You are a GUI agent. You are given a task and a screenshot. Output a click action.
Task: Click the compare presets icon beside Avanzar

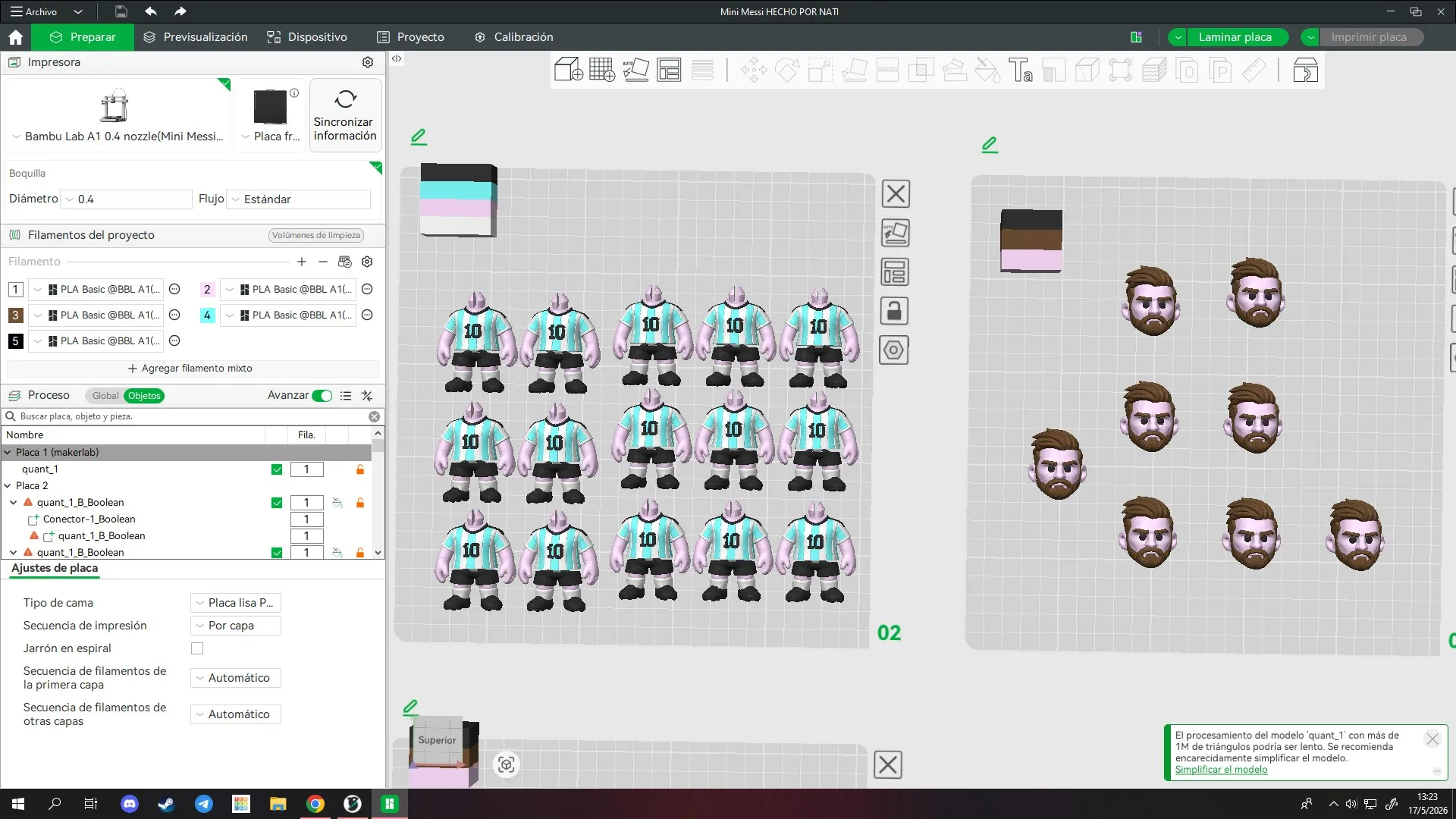367,395
